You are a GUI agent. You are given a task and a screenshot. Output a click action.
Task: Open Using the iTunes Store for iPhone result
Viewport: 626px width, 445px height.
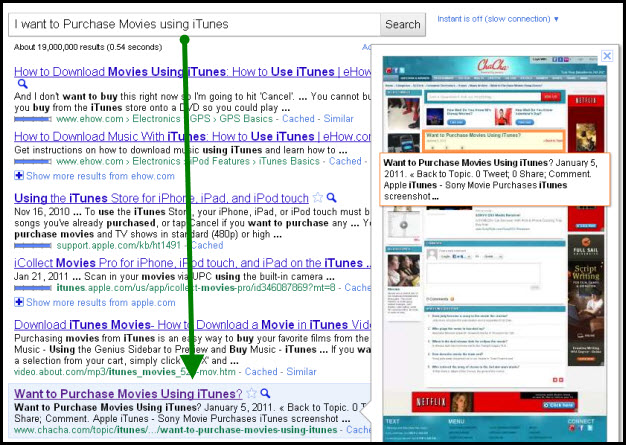161,198
